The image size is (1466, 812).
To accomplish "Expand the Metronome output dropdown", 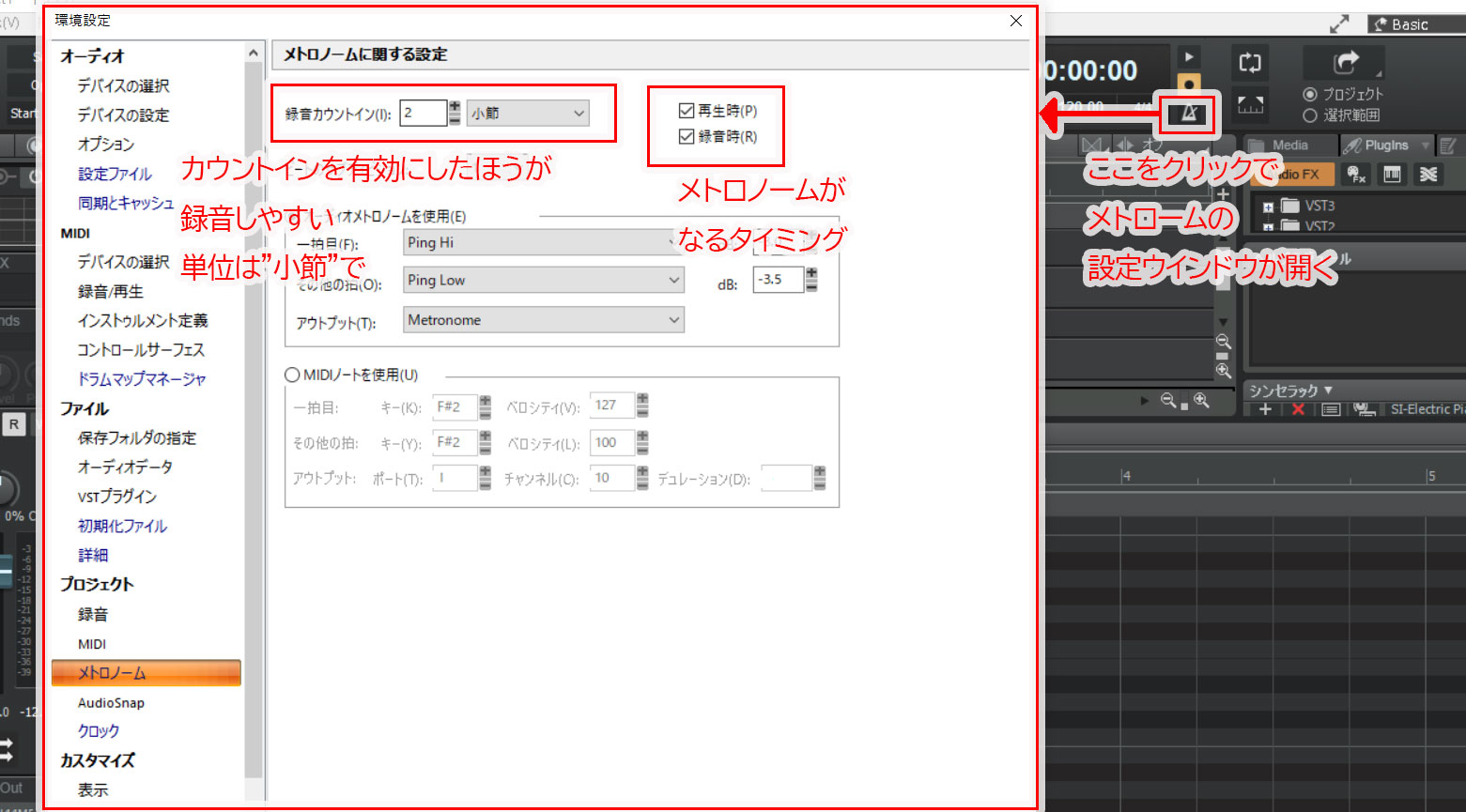I will 543,319.
